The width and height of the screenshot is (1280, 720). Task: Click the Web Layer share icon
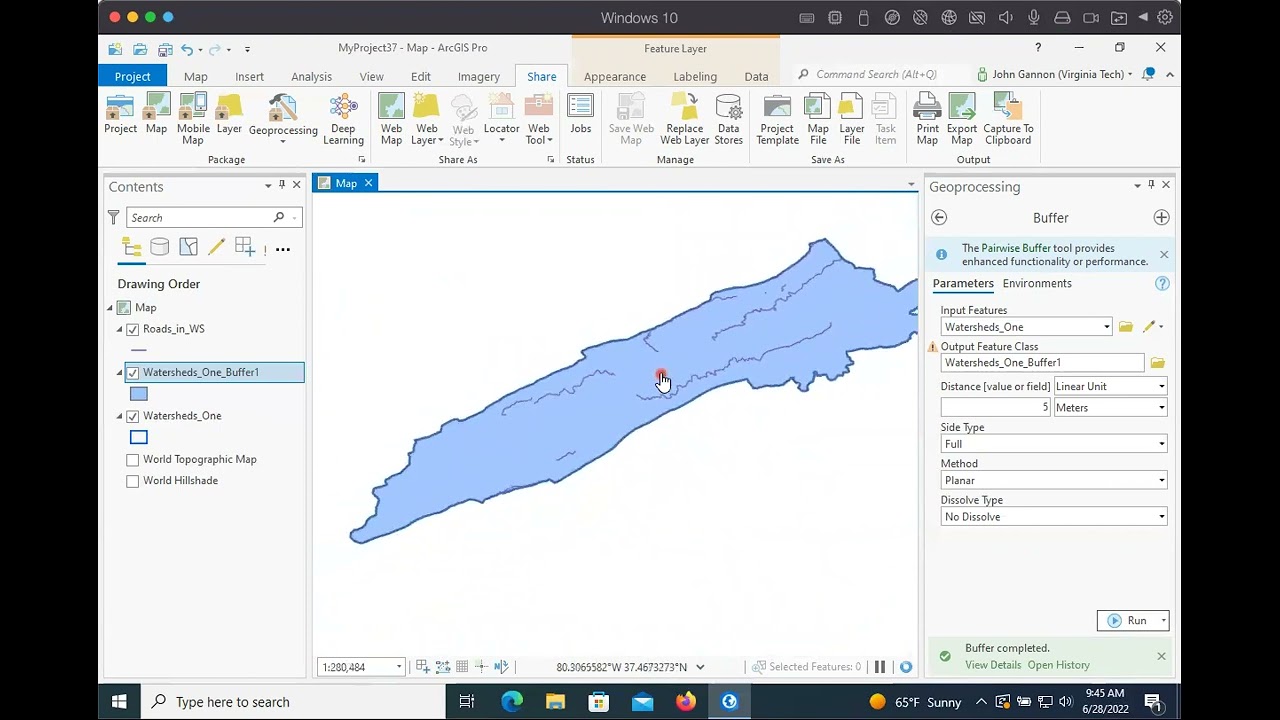427,119
